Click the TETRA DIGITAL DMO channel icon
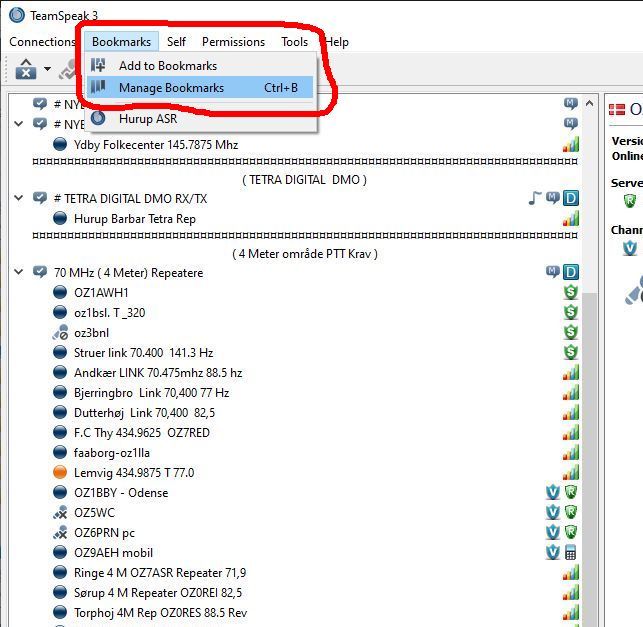643x627 pixels. (x=40, y=198)
